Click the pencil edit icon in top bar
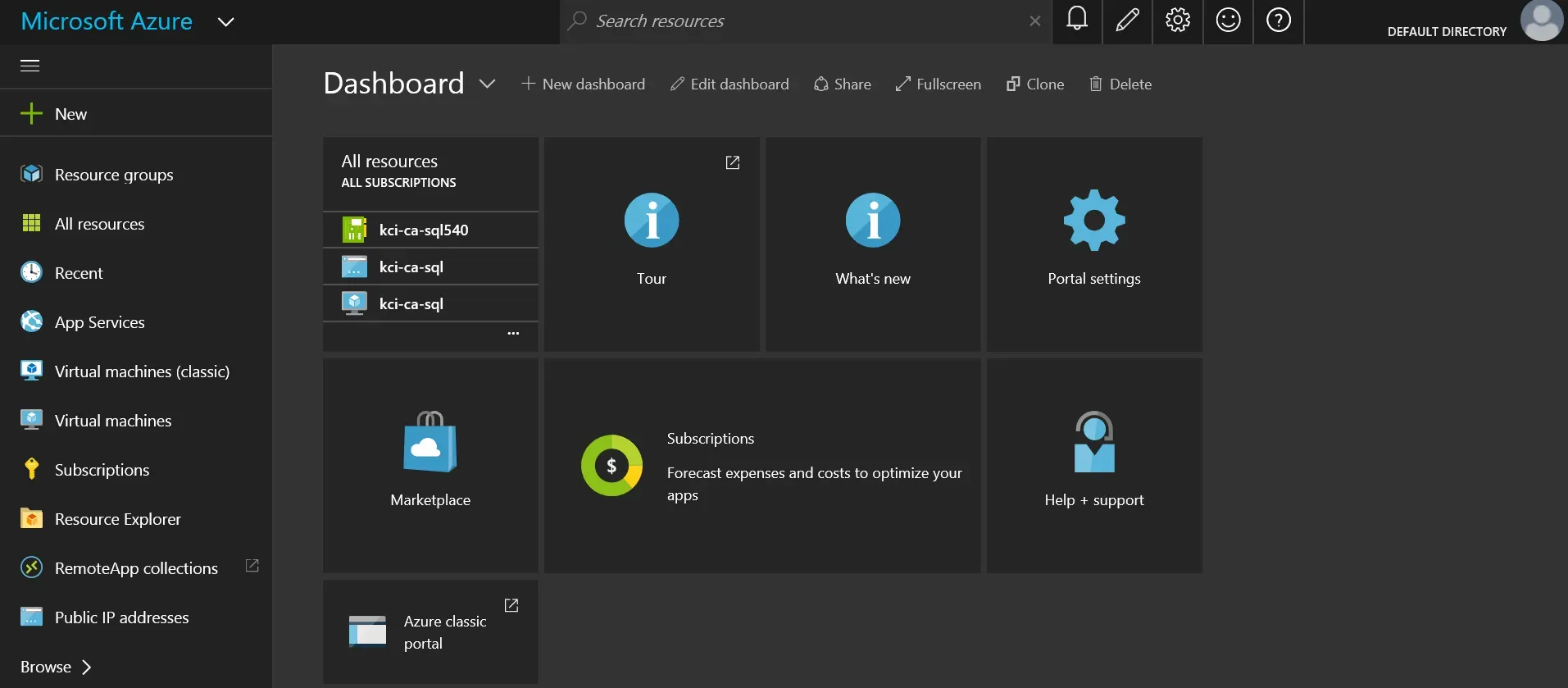The height and width of the screenshot is (688, 1568). [1127, 21]
